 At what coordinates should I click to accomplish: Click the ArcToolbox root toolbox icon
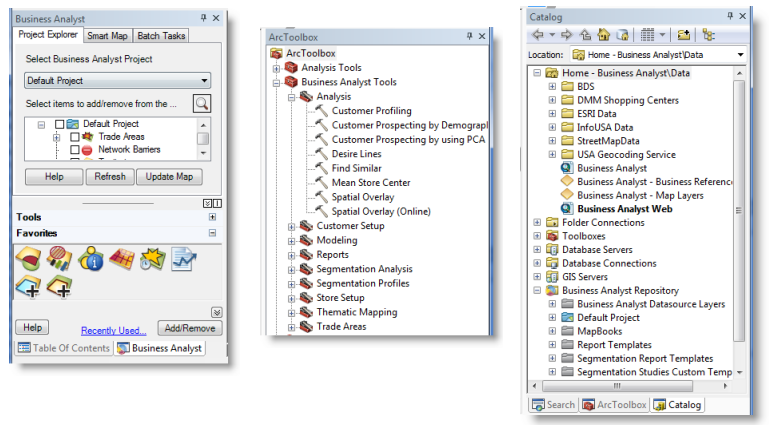[276, 53]
